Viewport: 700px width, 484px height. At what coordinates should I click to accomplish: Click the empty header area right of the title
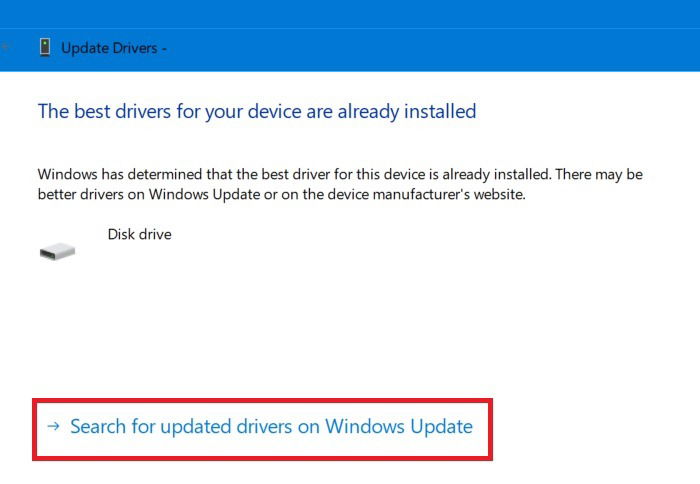point(433,49)
